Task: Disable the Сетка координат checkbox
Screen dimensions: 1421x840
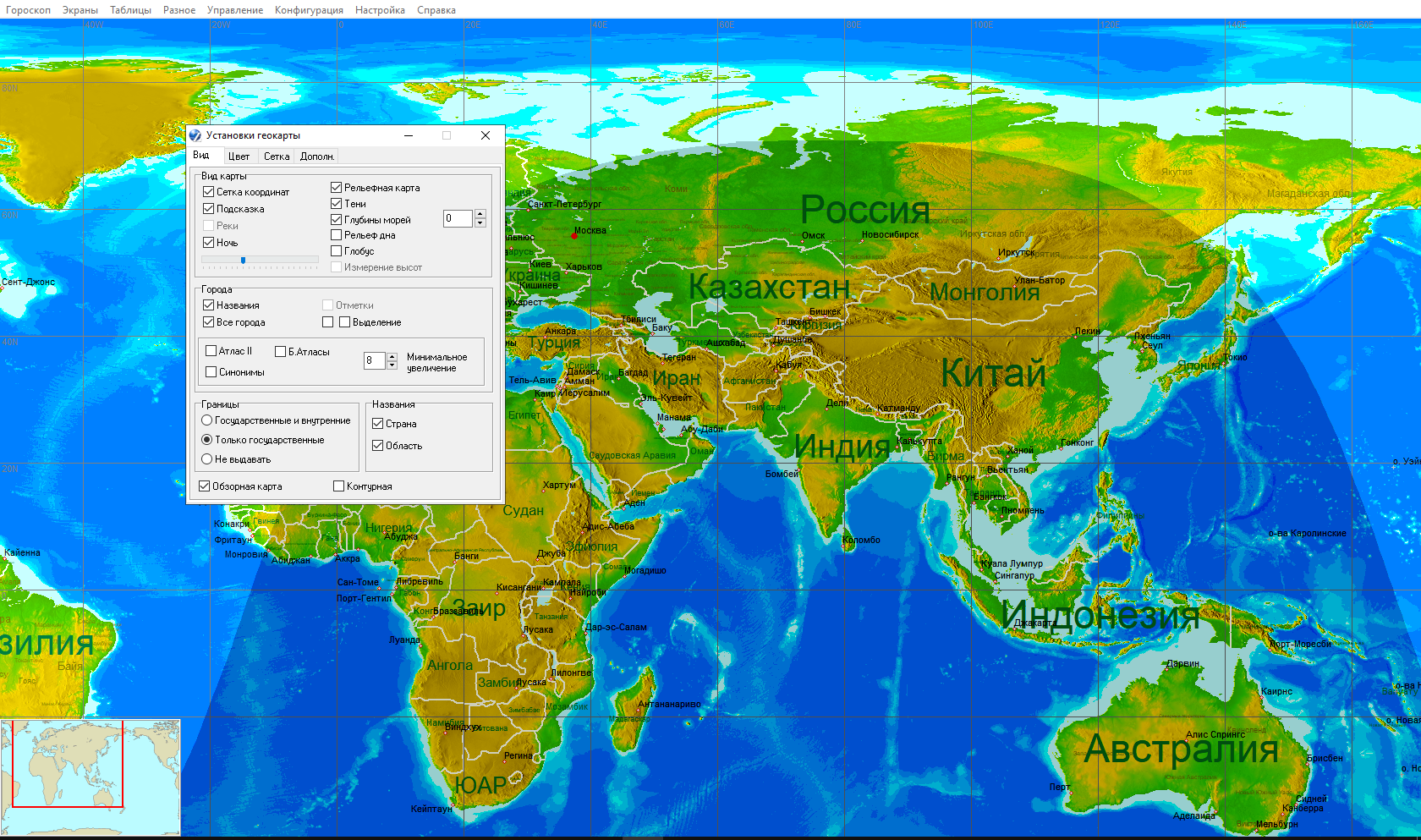Action: [x=209, y=192]
